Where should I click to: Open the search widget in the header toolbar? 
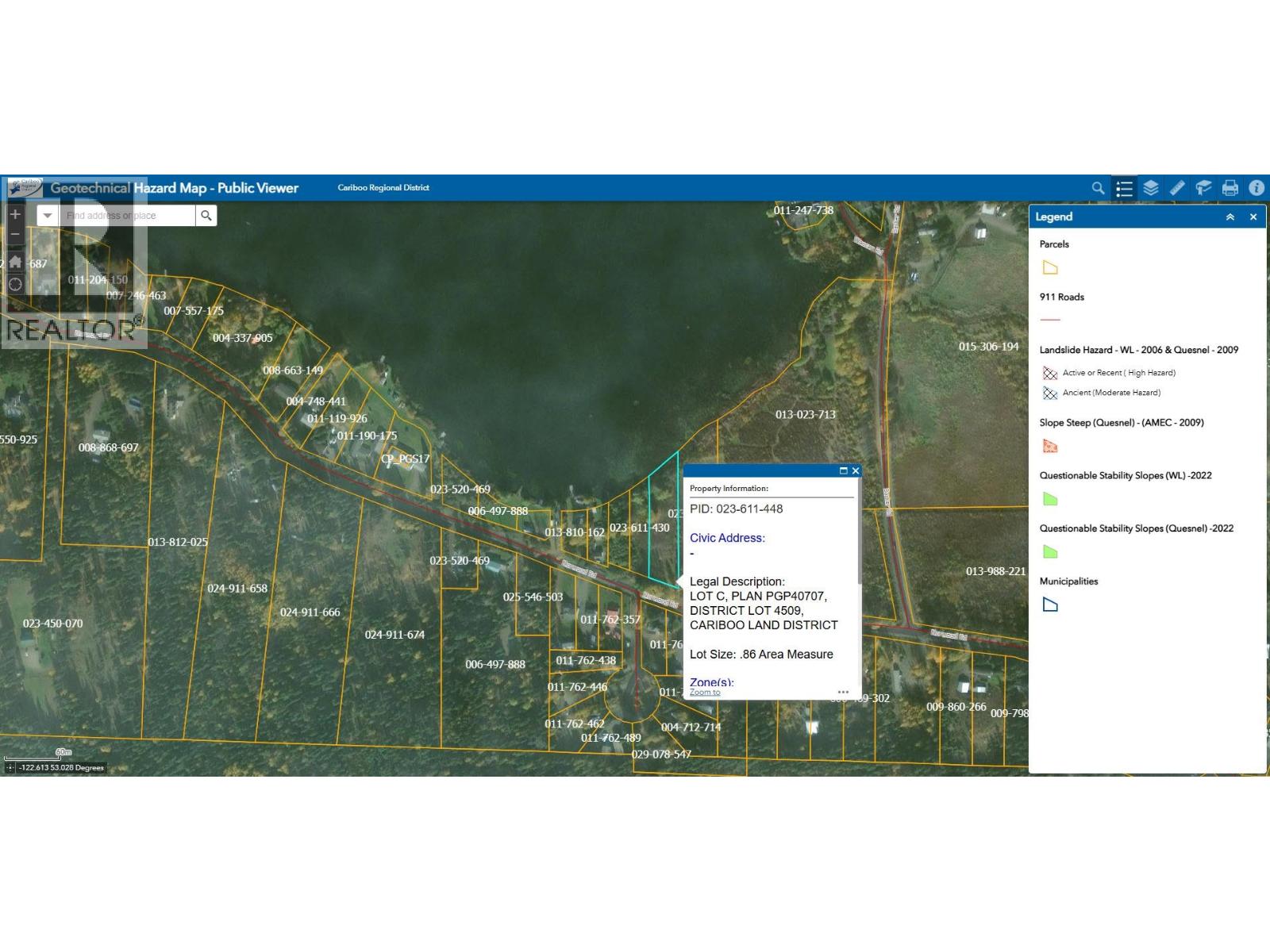click(x=1098, y=188)
